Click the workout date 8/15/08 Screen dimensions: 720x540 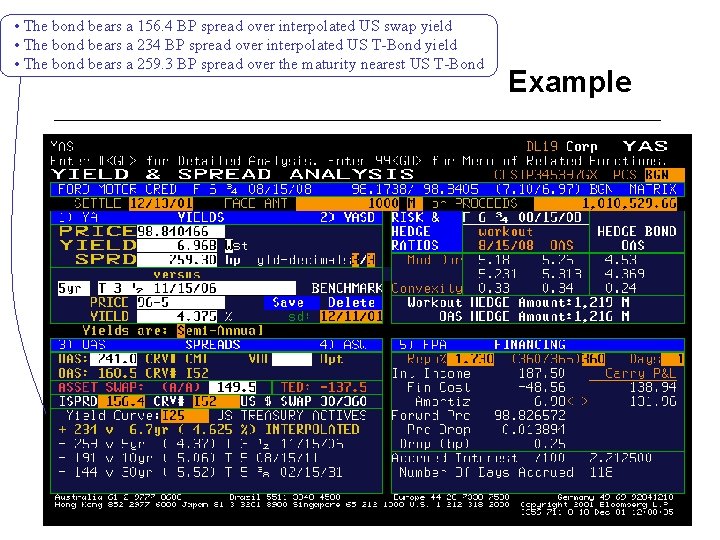[506, 246]
